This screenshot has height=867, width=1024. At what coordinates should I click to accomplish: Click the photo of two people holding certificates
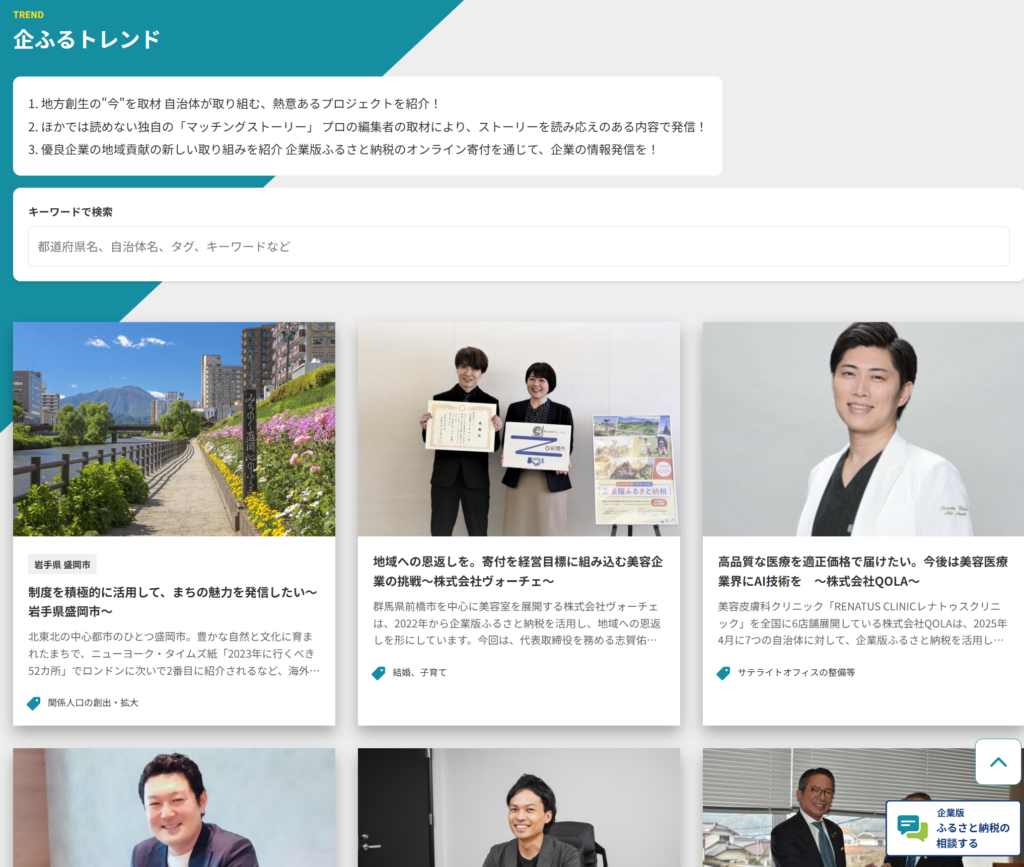(x=517, y=430)
